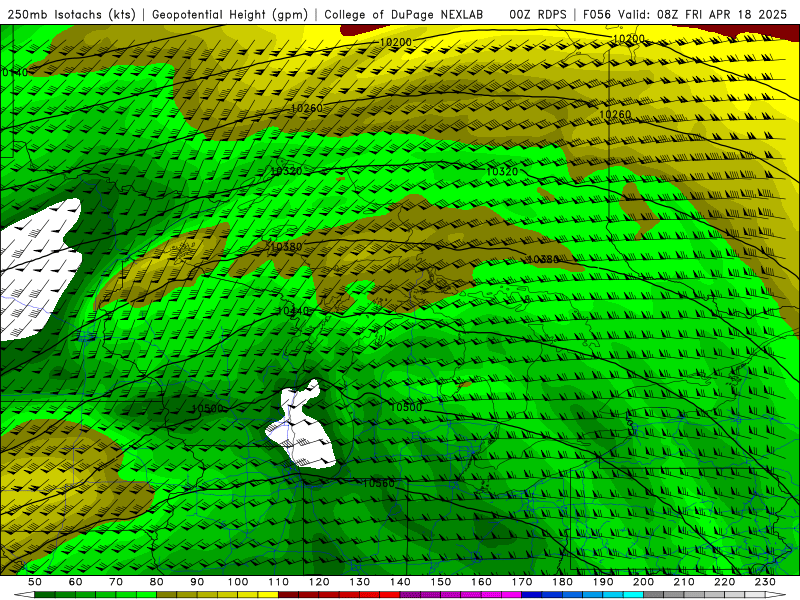The width and height of the screenshot is (800, 600).
Task: Click the 'Geopotential Height (gpm)' title text
Action: 230,15
